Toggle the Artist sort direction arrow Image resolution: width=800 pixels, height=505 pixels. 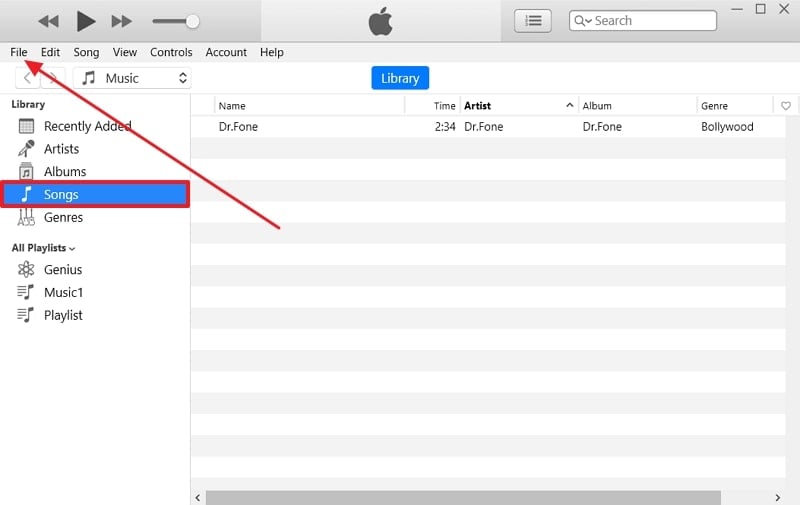[569, 106]
